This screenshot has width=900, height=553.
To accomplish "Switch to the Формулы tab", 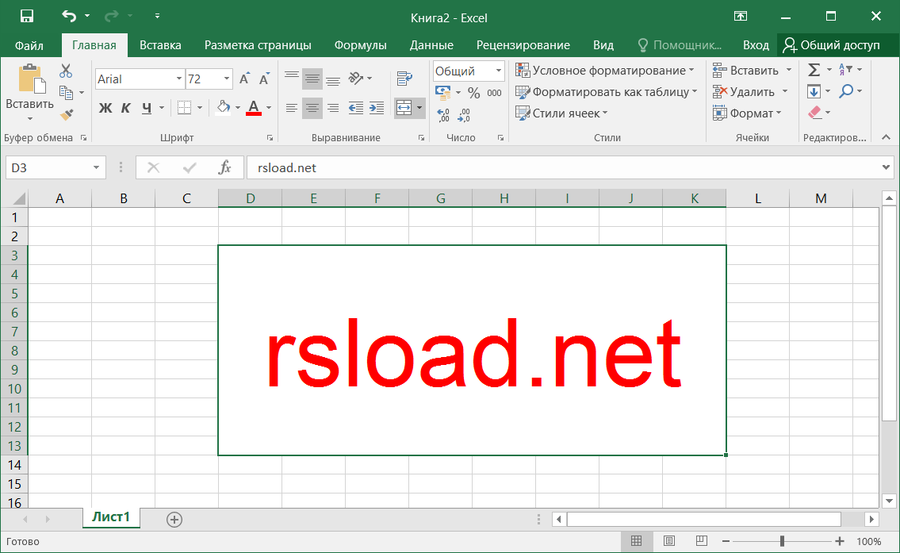I will tap(360, 45).
